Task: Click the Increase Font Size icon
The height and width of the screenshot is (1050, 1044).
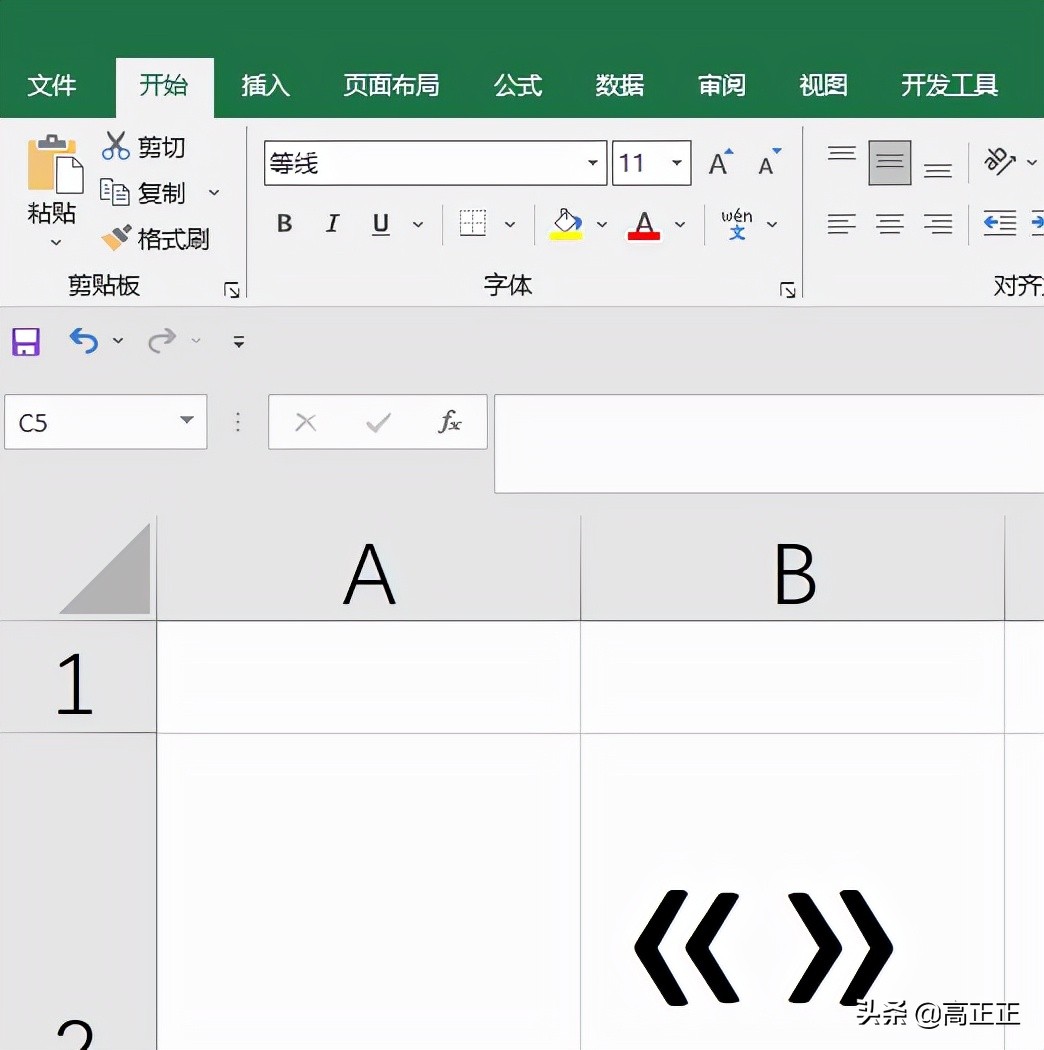Action: (719, 162)
